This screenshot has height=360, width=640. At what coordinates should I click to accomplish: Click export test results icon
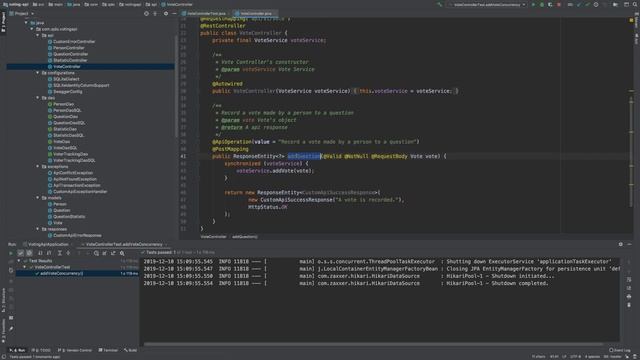point(113,253)
